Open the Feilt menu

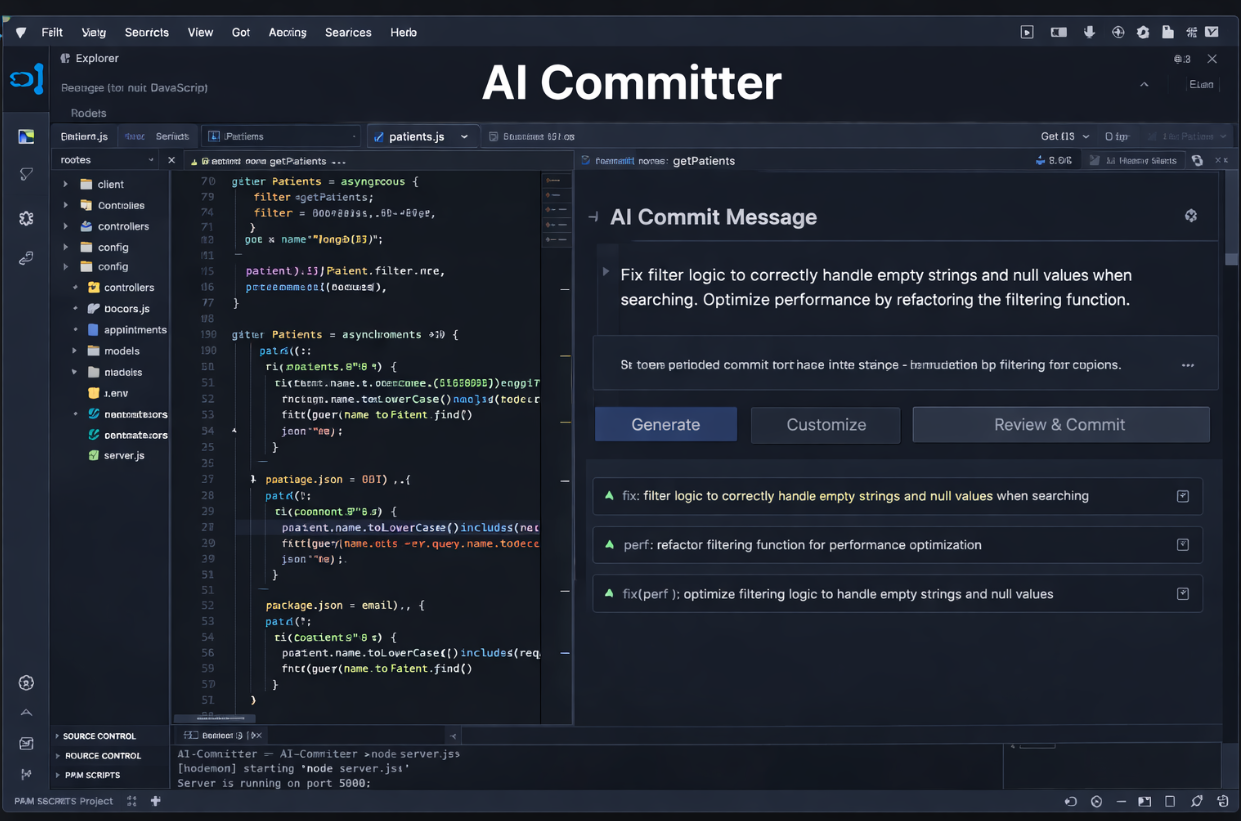[52, 32]
